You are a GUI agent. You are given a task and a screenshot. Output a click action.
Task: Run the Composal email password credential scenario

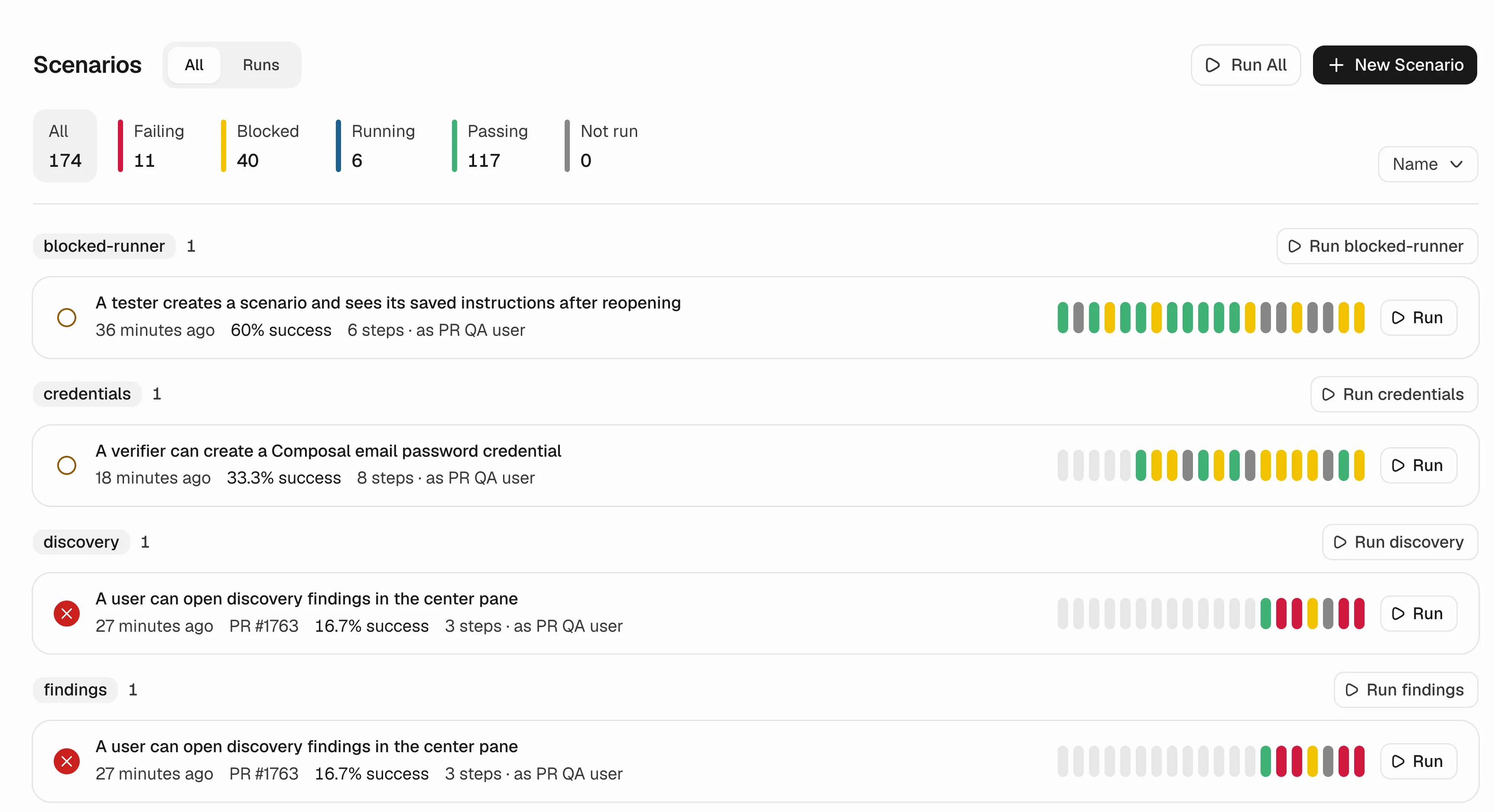pyautogui.click(x=1418, y=465)
